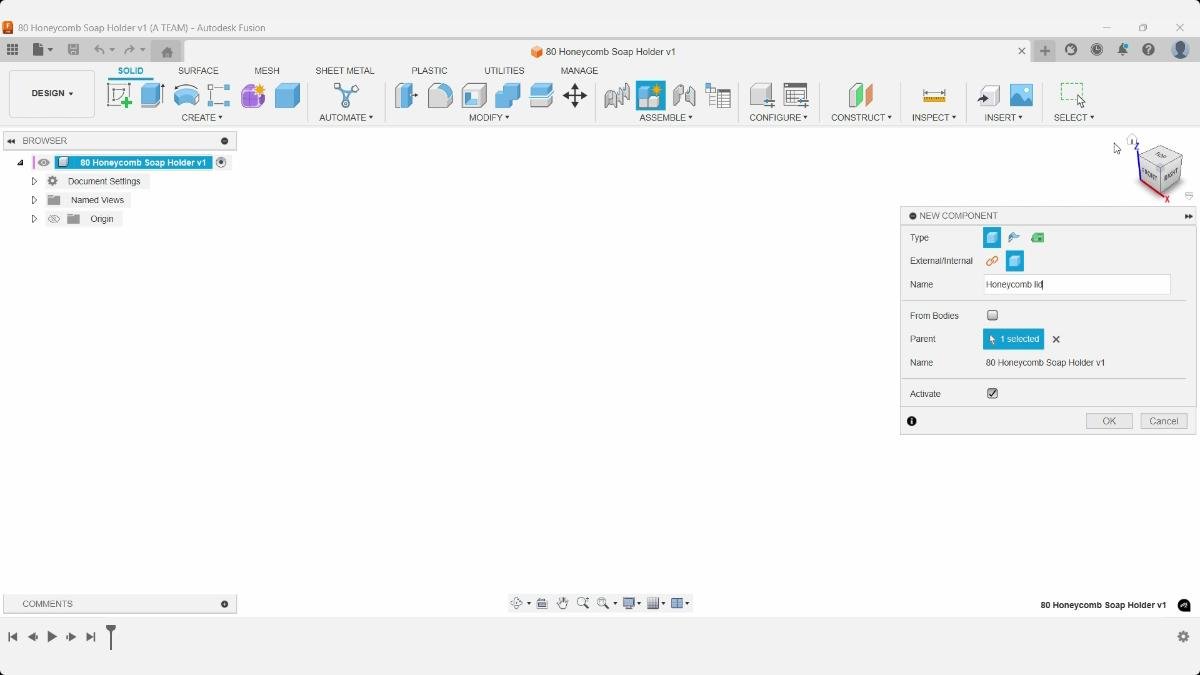Viewport: 1200px width, 675px height.
Task: Open the CONSTRUCT dropdown menu
Action: click(x=861, y=117)
